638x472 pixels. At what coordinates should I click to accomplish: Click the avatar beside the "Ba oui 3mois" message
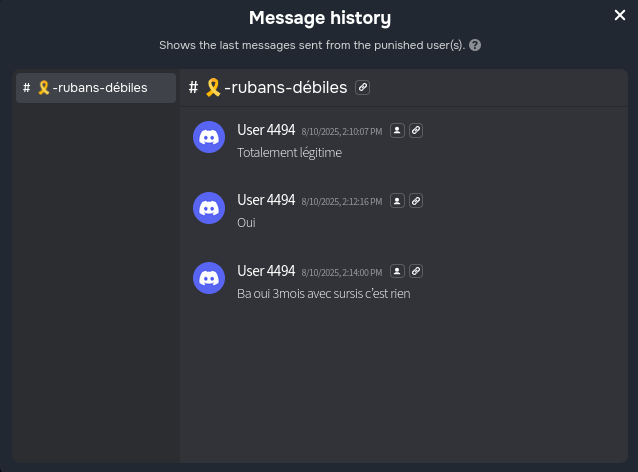(209, 278)
